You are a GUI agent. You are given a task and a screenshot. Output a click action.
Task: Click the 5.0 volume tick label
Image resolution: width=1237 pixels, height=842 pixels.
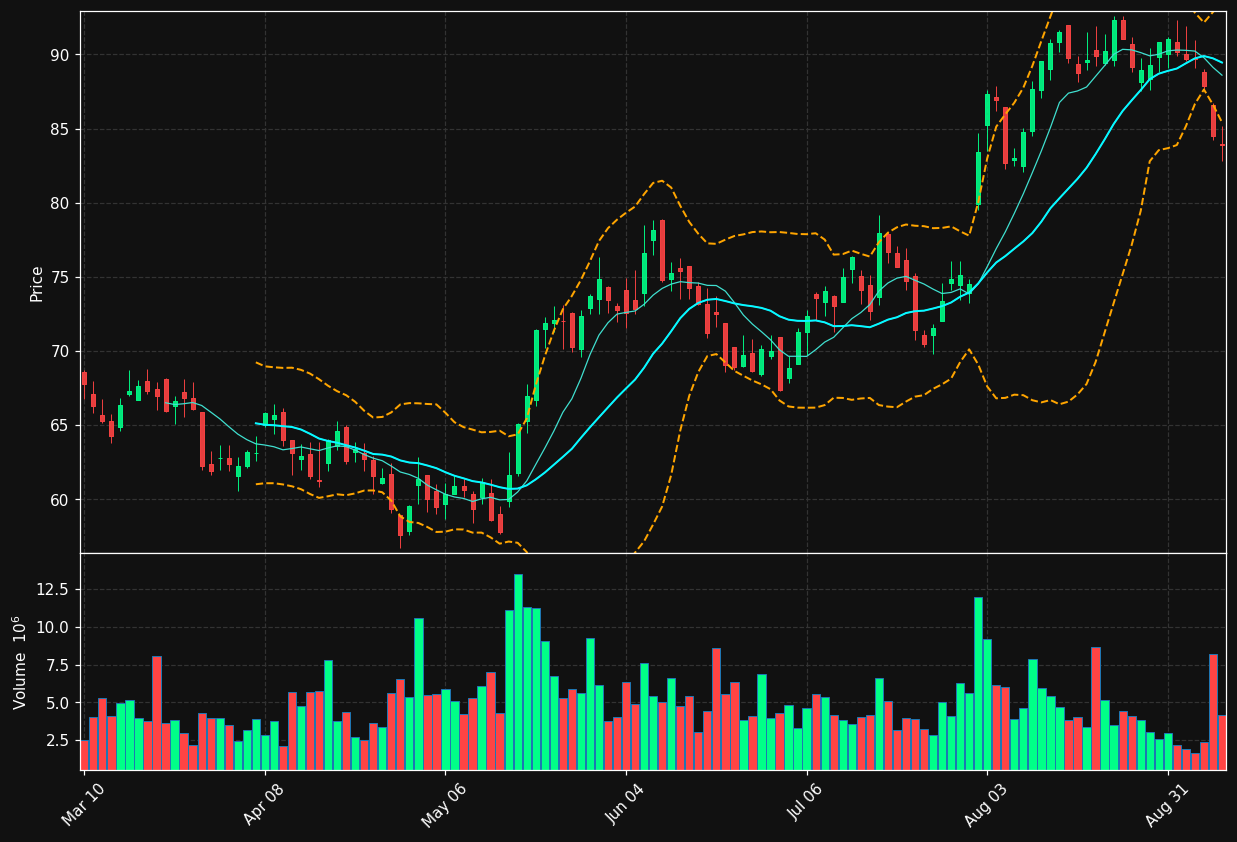[x=60, y=703]
